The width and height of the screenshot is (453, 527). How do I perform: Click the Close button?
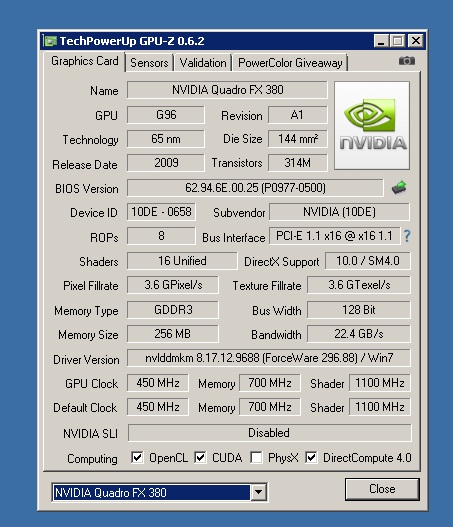pyautogui.click(x=382, y=489)
